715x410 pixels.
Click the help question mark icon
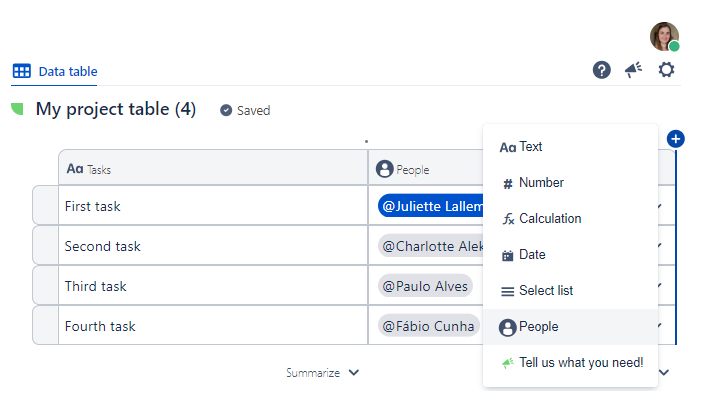[x=601, y=70]
